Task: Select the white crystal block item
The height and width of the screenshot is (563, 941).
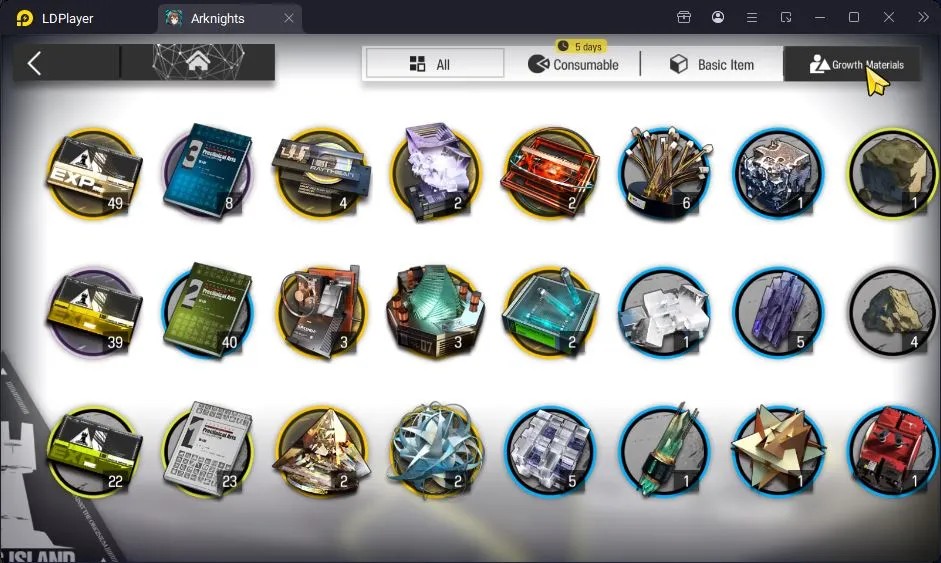Action: (664, 312)
